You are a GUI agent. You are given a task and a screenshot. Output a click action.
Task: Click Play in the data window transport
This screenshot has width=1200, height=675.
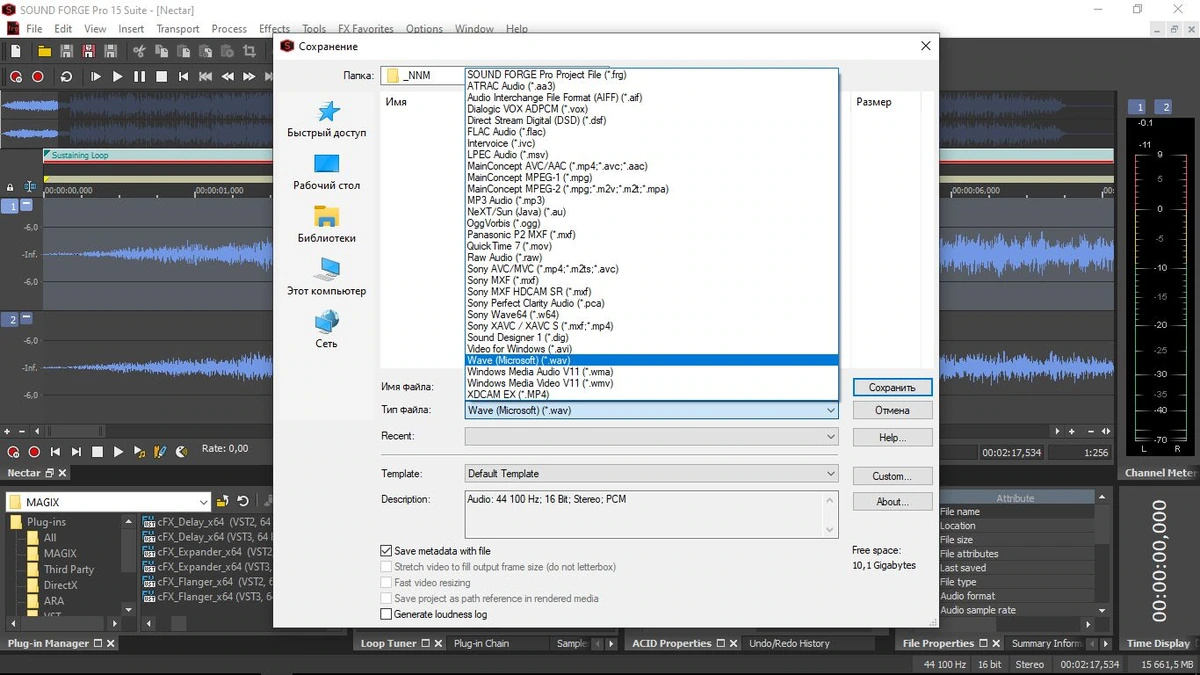click(x=118, y=452)
